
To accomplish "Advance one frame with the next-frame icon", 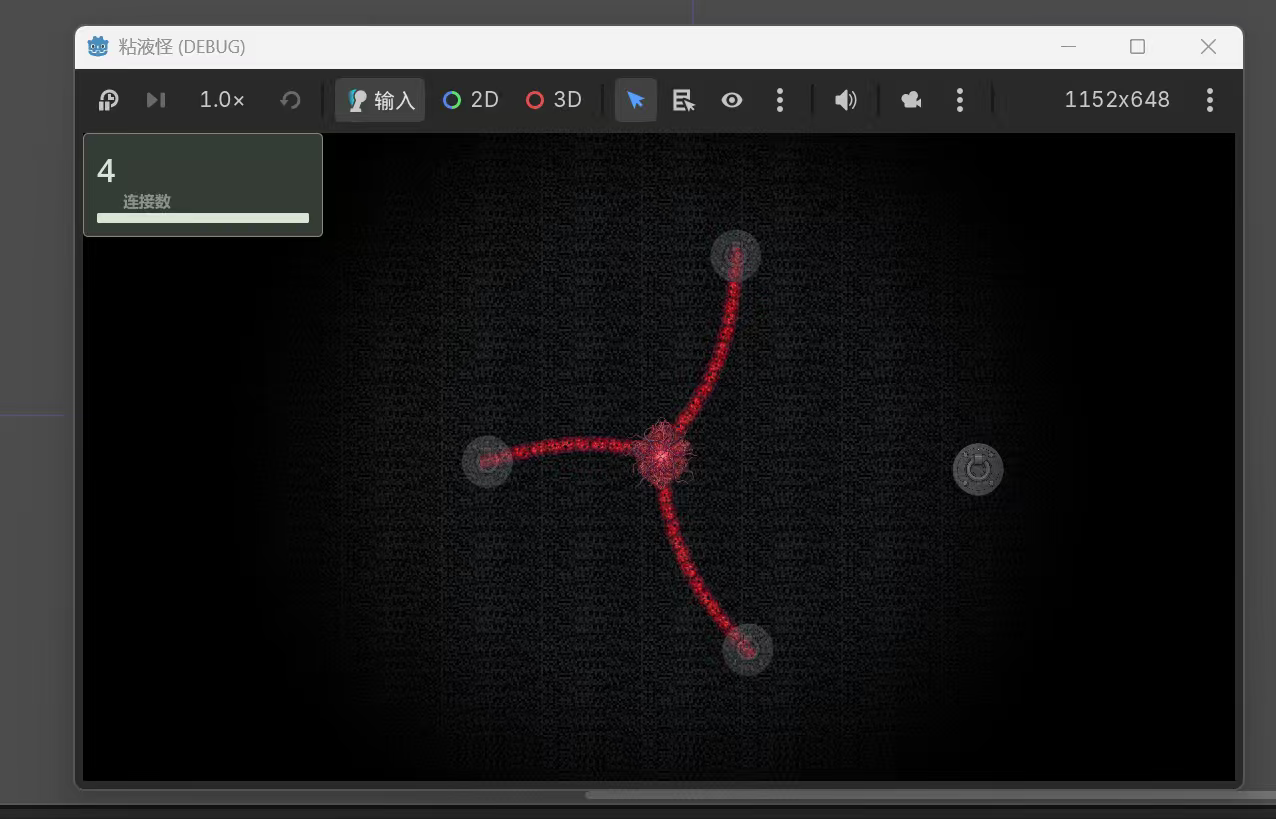I will click(x=156, y=100).
